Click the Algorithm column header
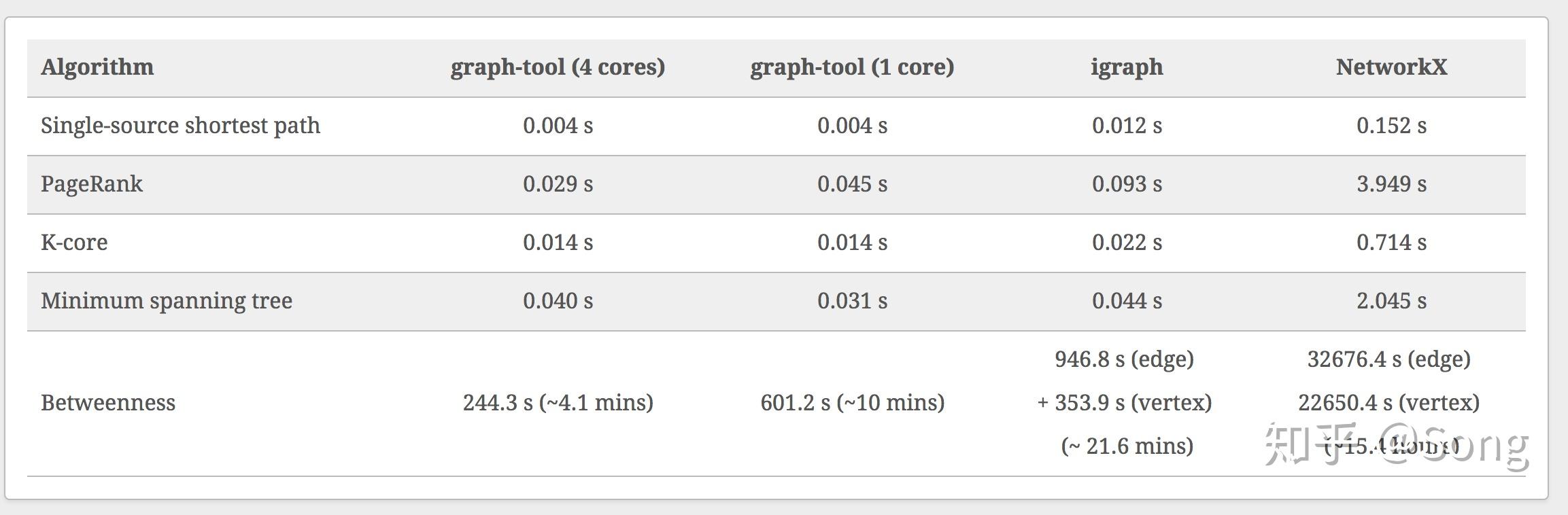This screenshot has height=515, width=1568. pos(97,67)
